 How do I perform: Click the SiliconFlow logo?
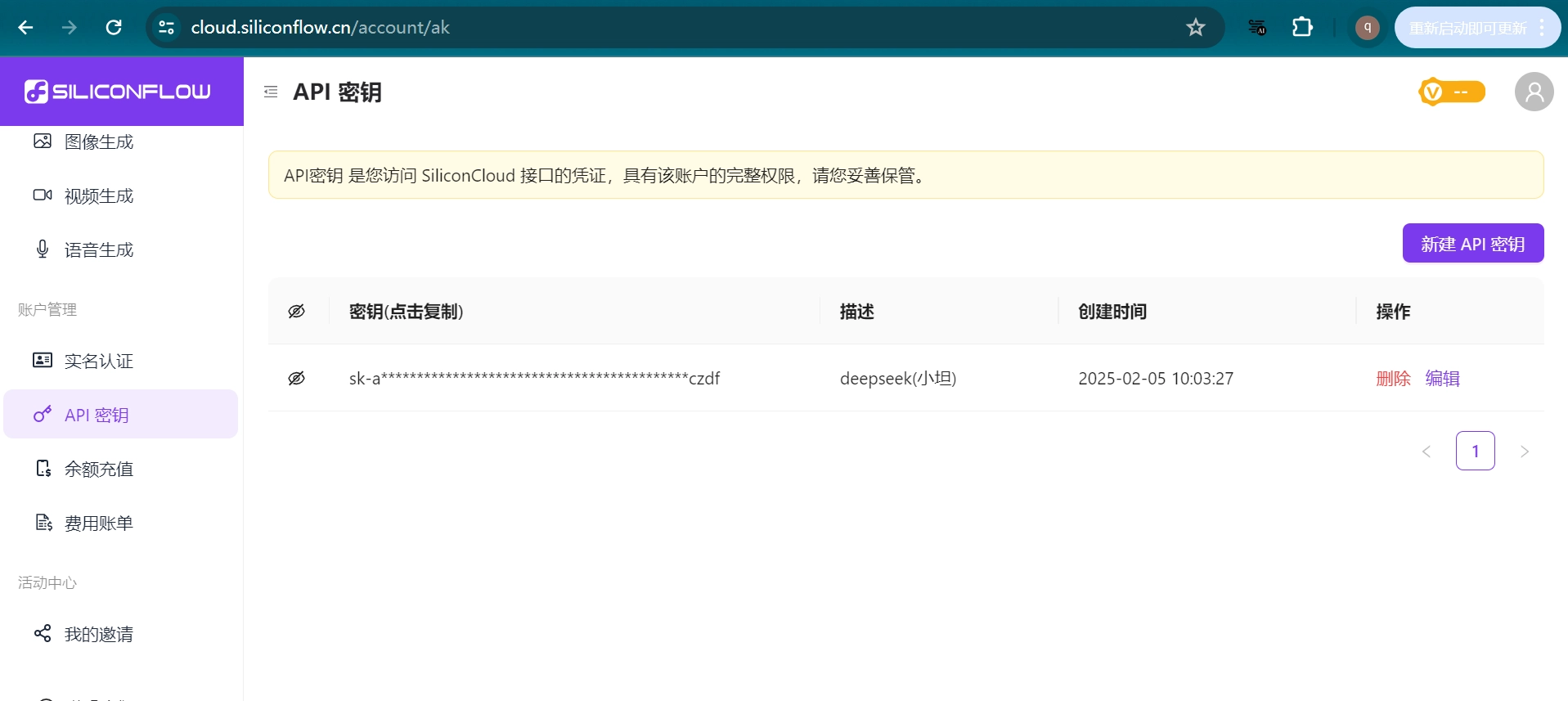(x=118, y=92)
